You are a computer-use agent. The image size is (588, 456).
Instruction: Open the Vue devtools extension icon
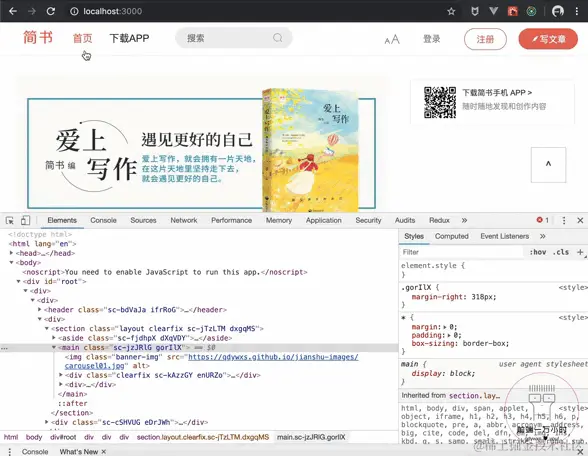tap(494, 11)
